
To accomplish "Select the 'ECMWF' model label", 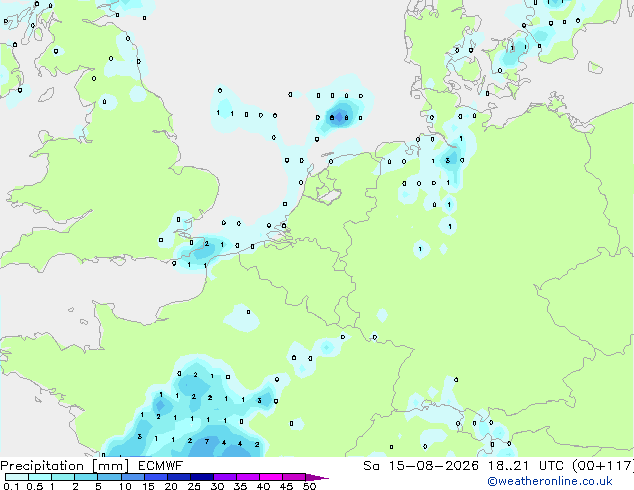I will pyautogui.click(x=161, y=466).
